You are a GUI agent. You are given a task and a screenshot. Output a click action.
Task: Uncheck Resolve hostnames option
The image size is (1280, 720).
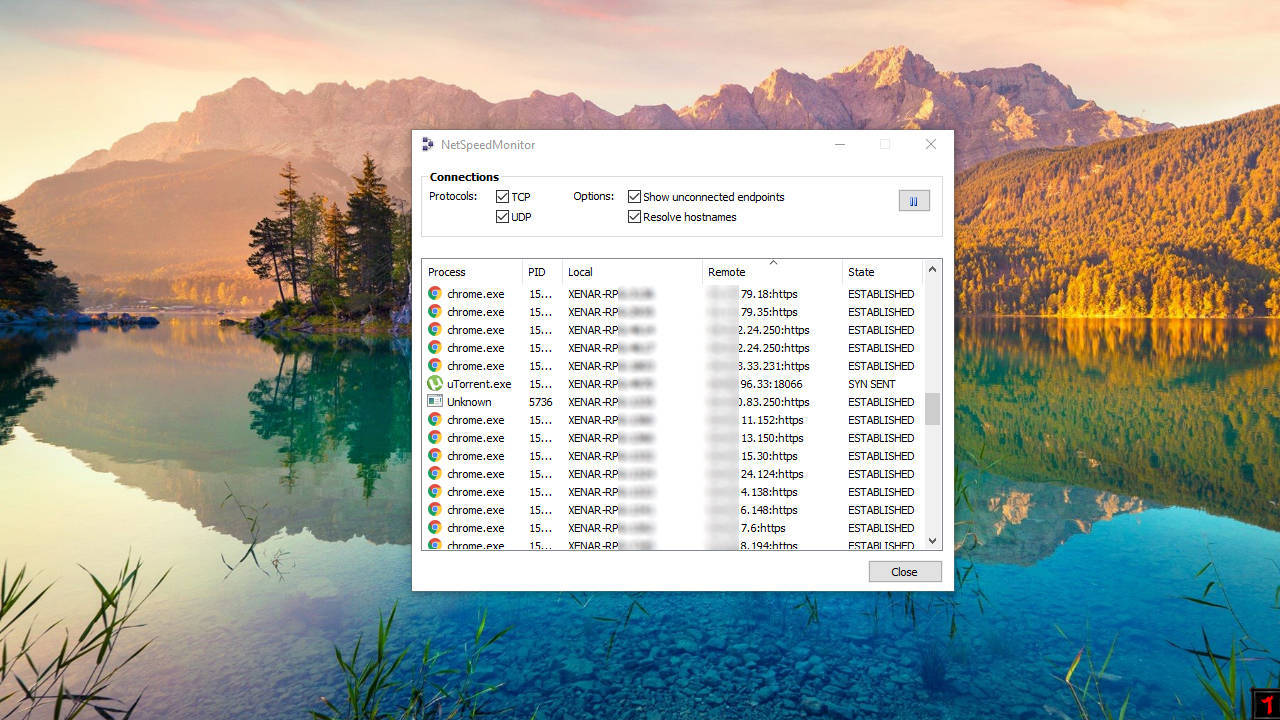pyautogui.click(x=634, y=217)
